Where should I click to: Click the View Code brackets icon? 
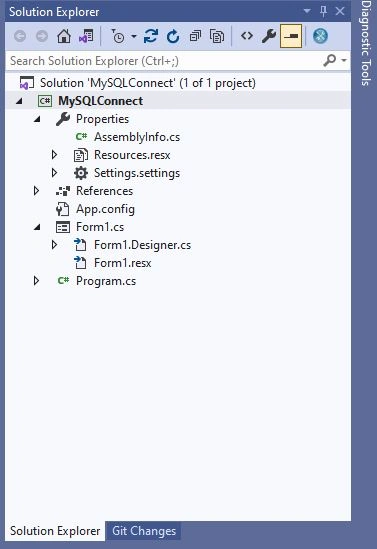tap(247, 36)
